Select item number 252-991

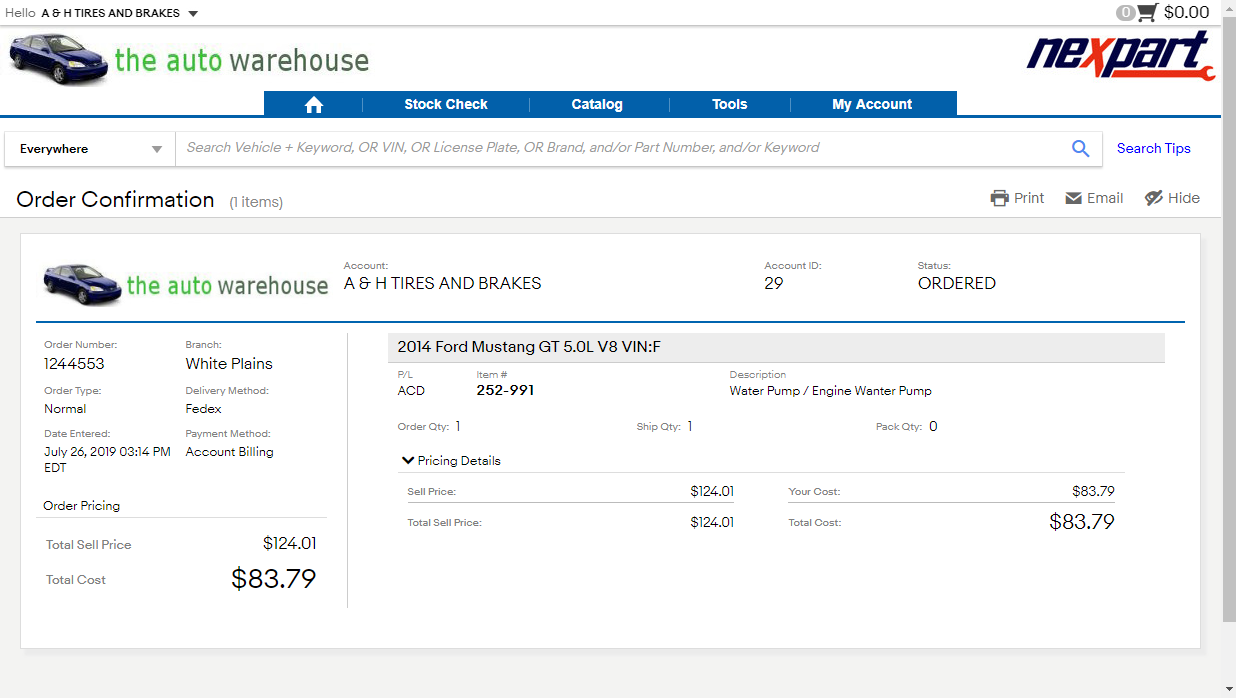[505, 391]
